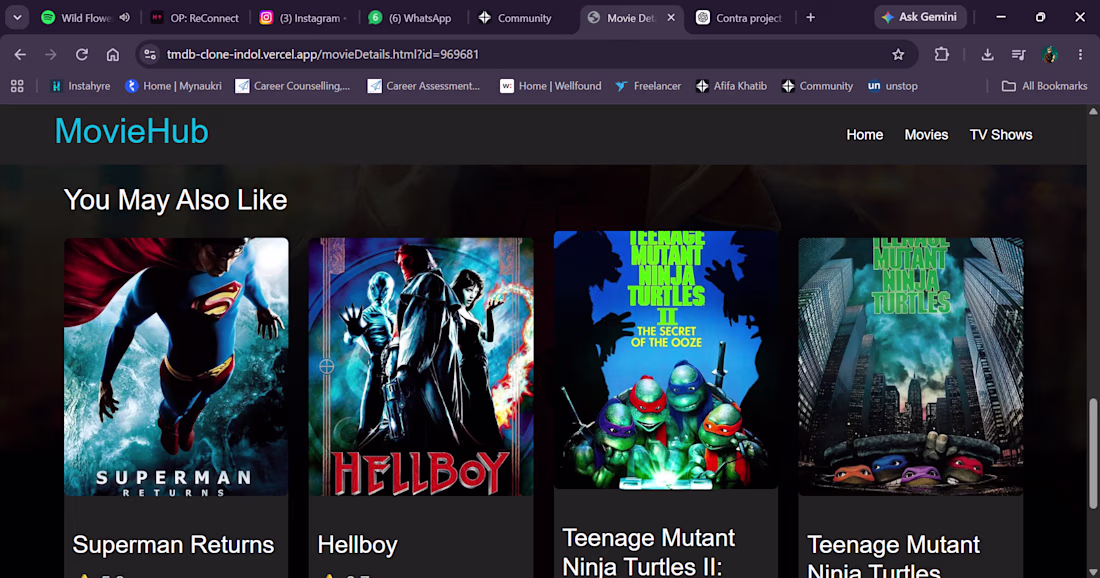The image size is (1100, 578).
Task: Expand the All Bookmarks folder
Action: (x=1045, y=86)
